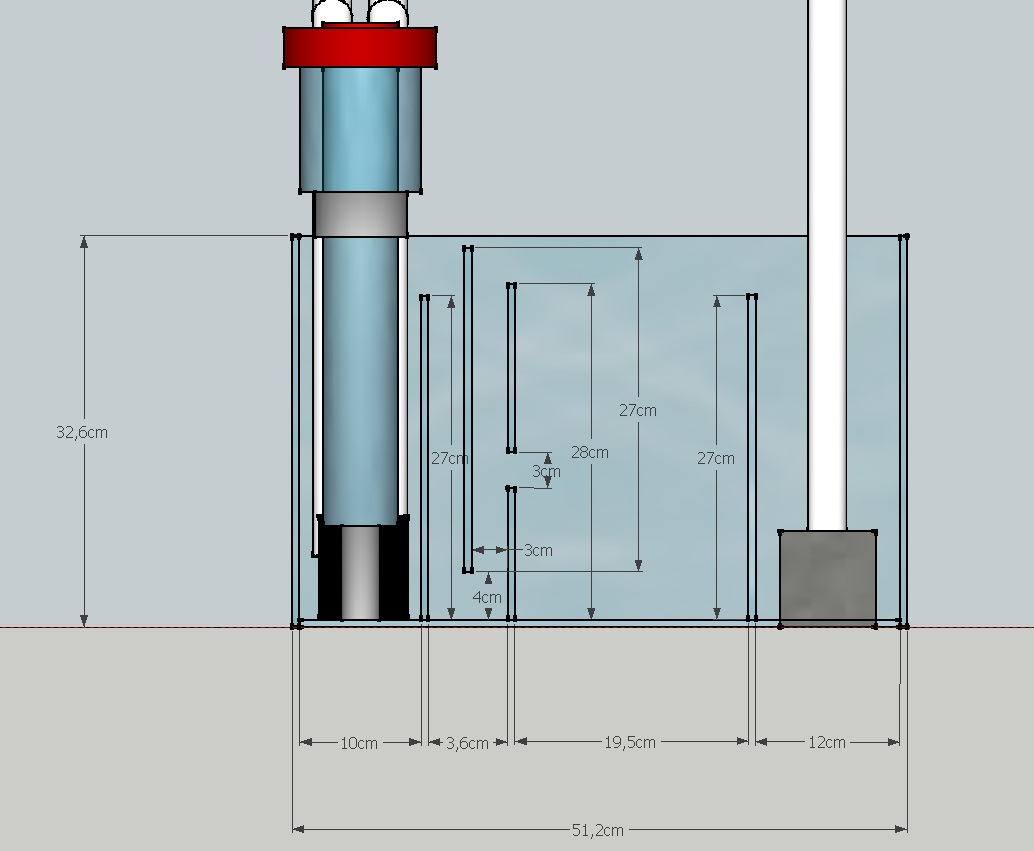Click the 12cm dimension label
The image size is (1034, 851).
(x=827, y=742)
